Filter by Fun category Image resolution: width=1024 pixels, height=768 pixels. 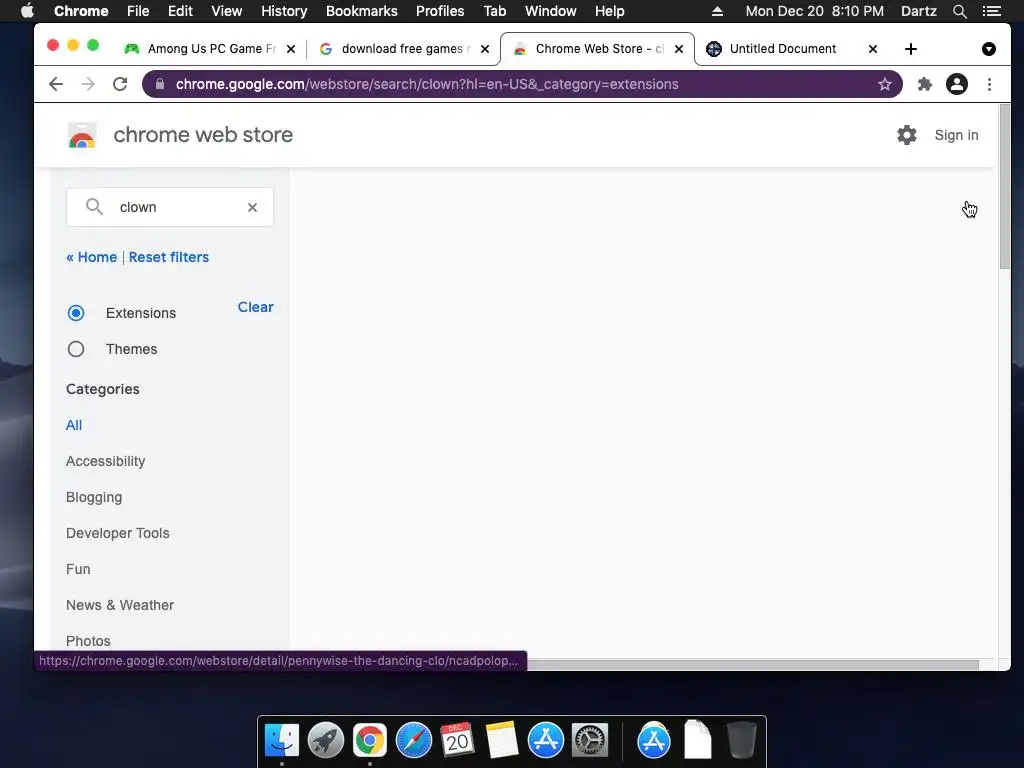[x=78, y=569]
